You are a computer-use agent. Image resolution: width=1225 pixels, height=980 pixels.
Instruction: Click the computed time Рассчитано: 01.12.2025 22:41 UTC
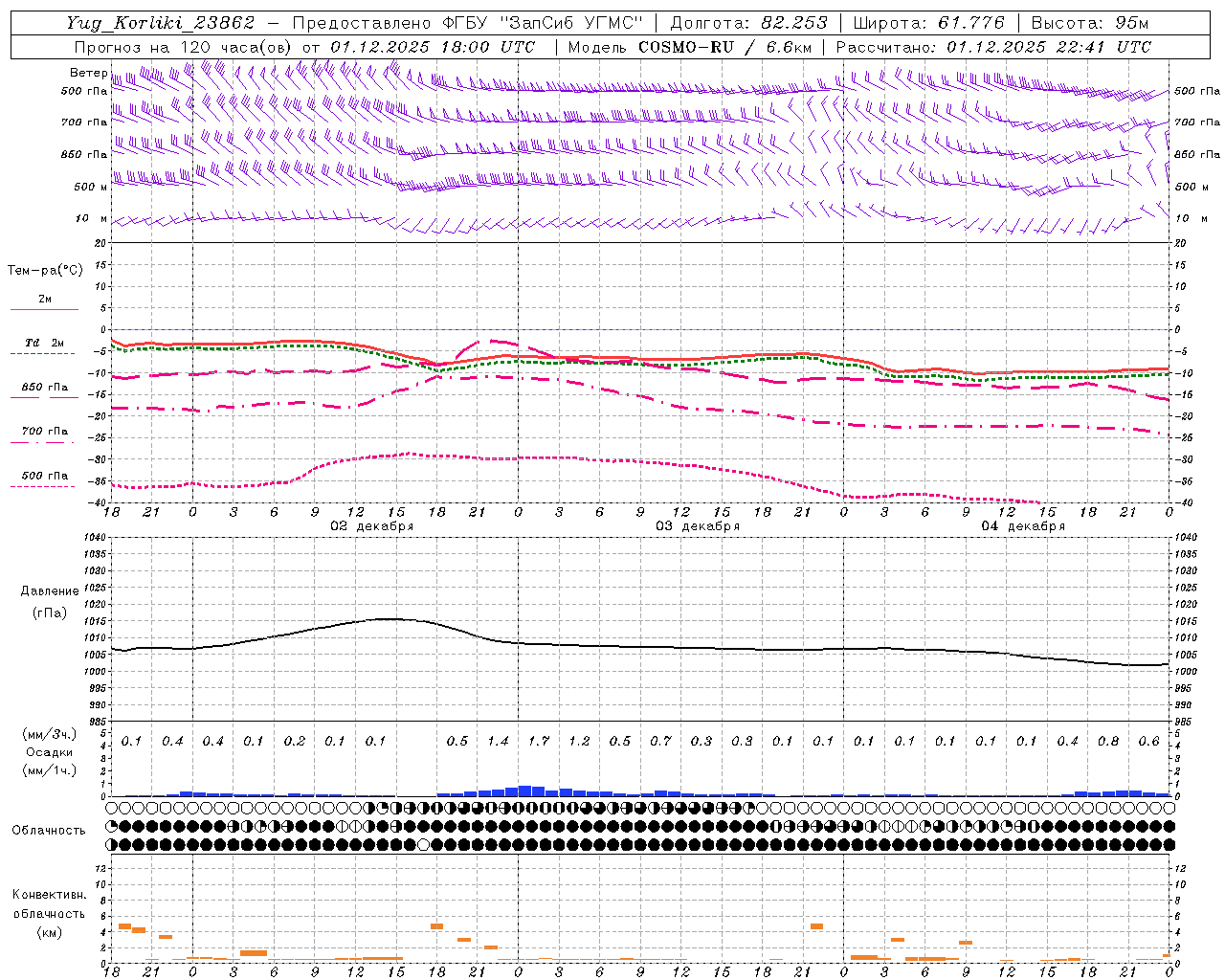click(993, 47)
